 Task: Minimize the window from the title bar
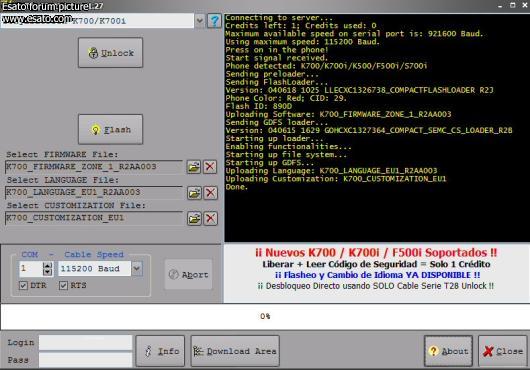coord(500,5)
